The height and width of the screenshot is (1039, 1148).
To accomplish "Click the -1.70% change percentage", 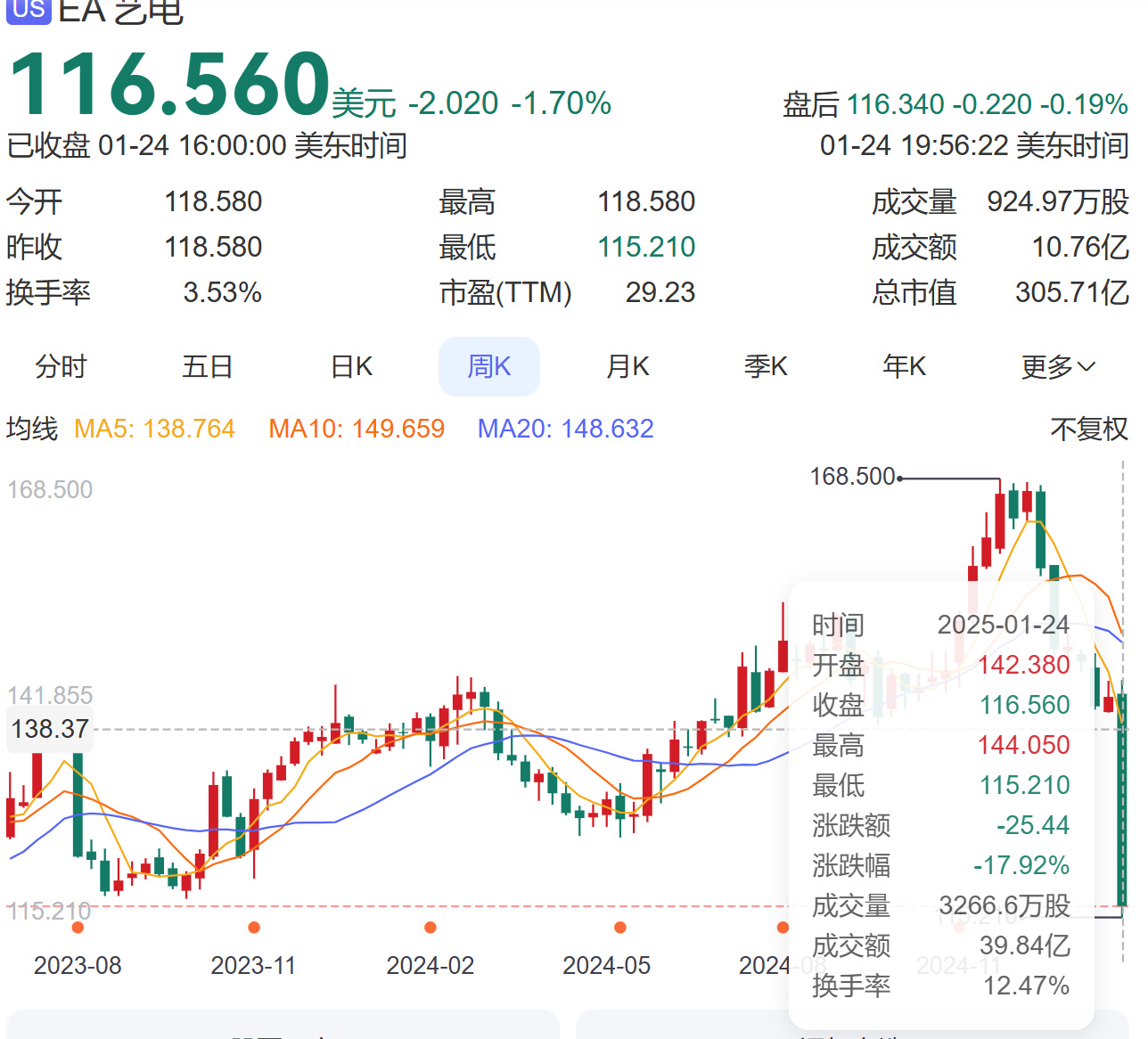I will click(562, 103).
